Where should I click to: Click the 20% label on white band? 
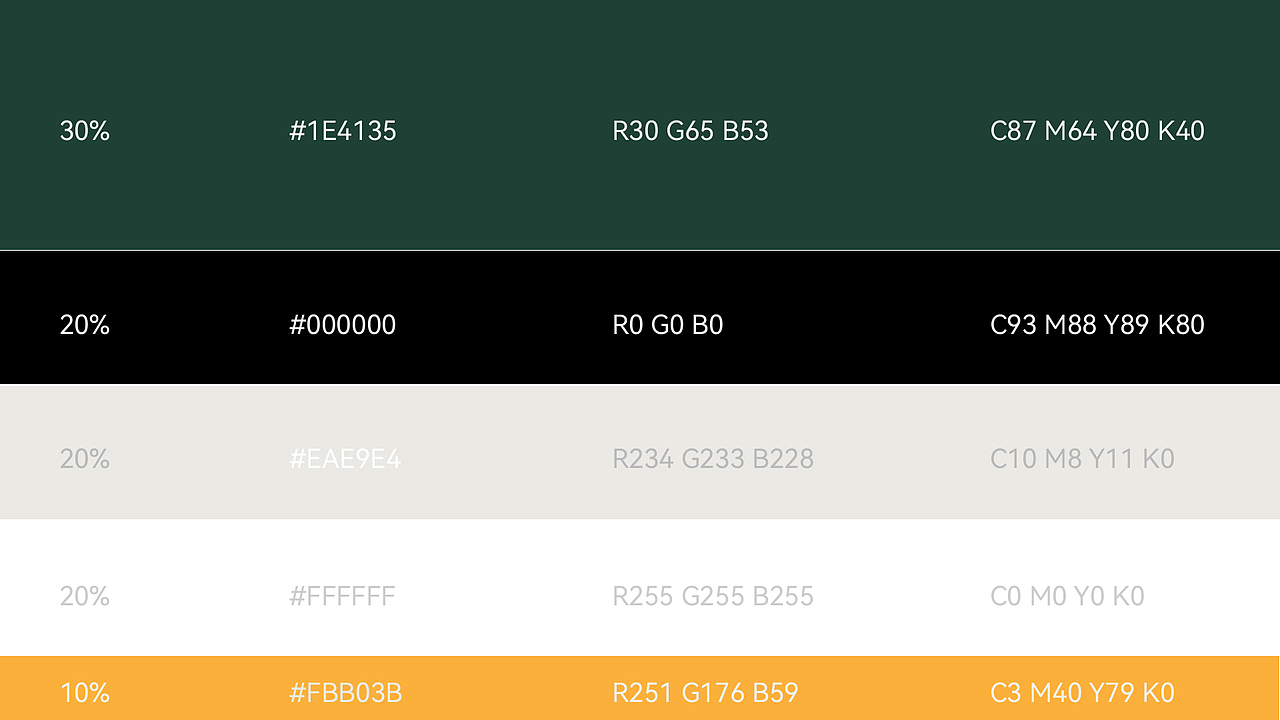[85, 597]
